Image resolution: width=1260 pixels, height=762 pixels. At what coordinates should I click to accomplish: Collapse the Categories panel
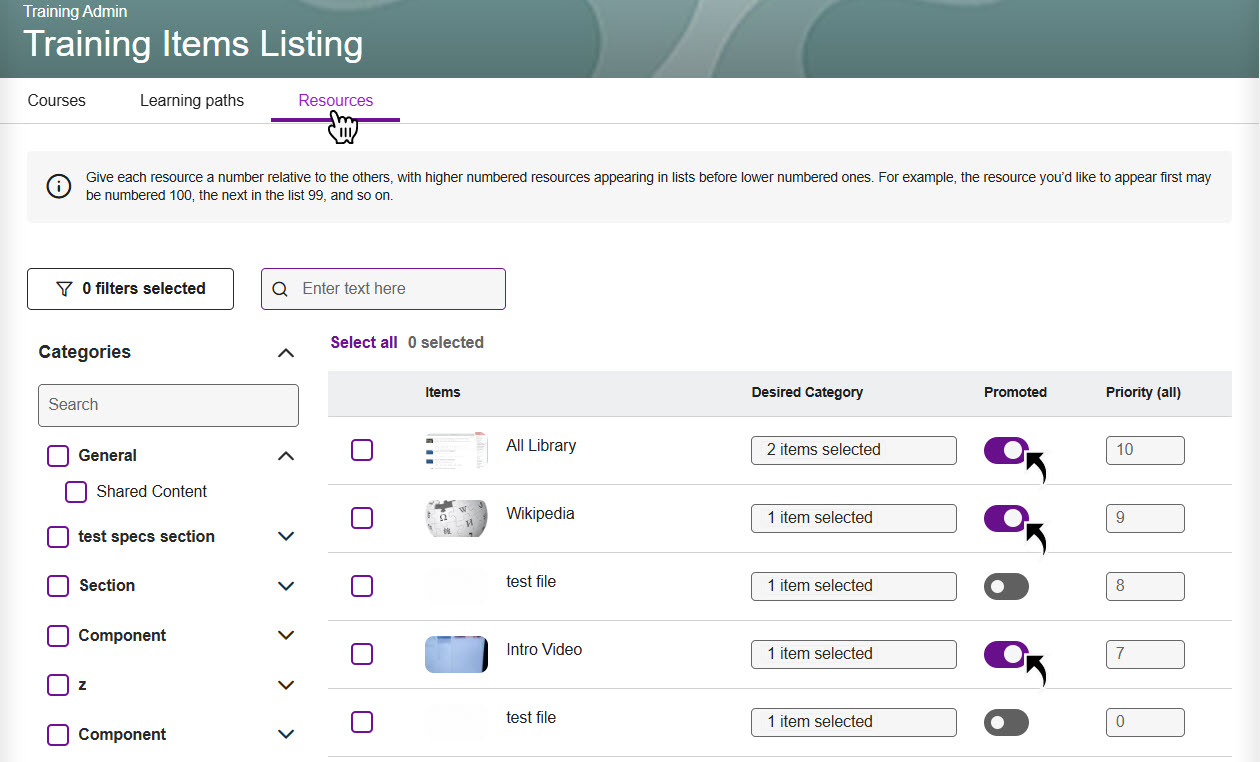[286, 353]
